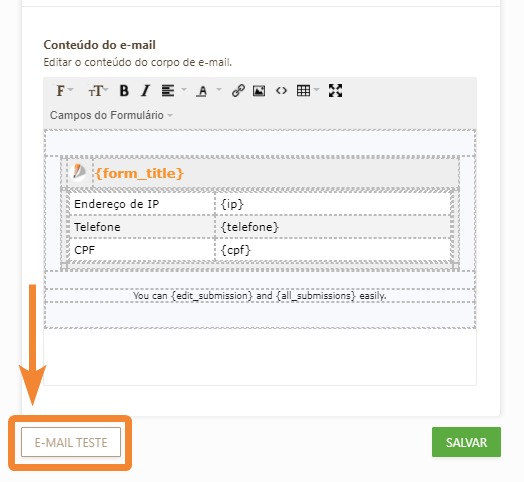Click the {cpf} field value cell
Viewport: 524px width, 482px height.
333,250
